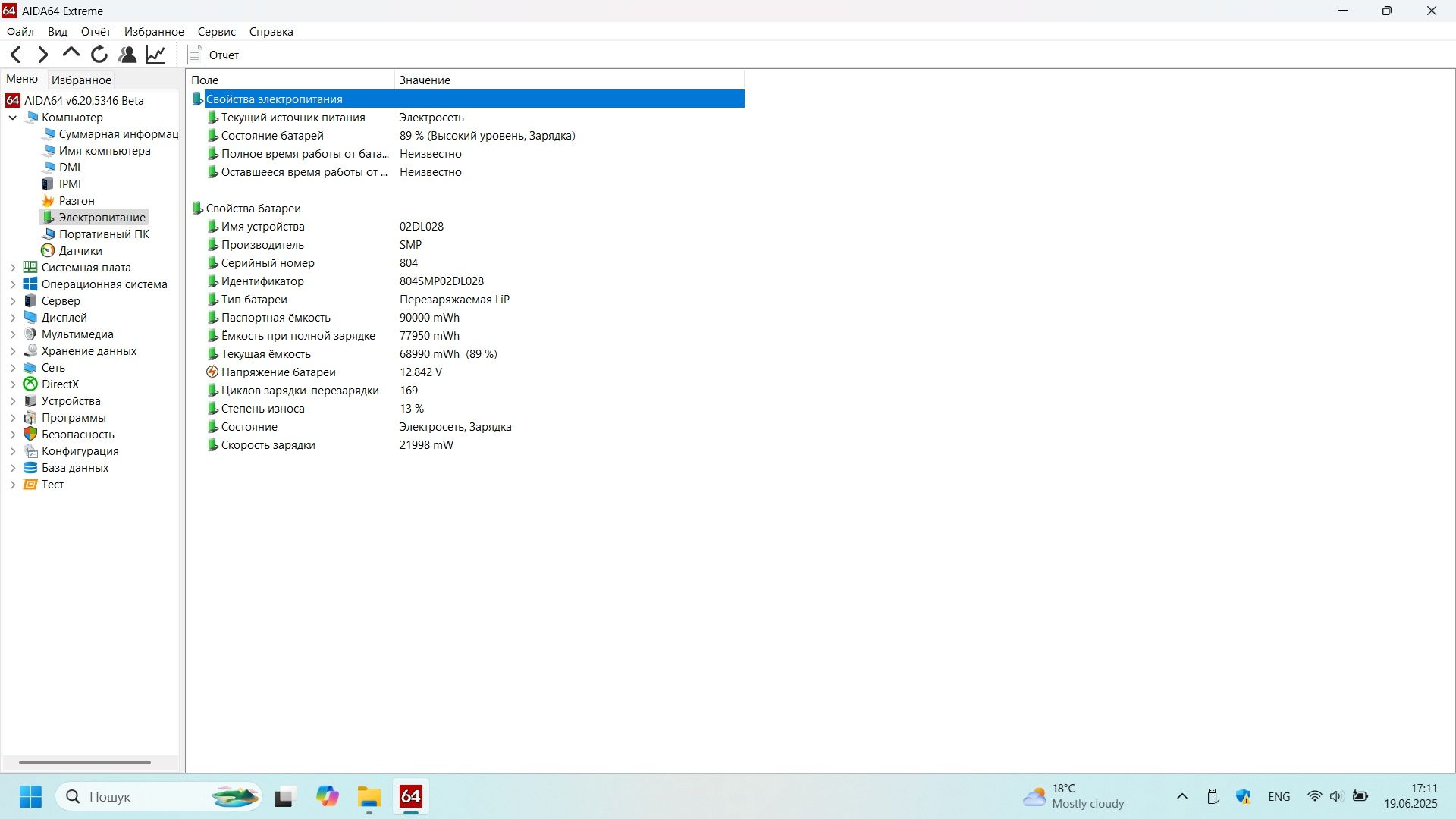Show hidden tray icons chevron
Viewport: 1456px width, 819px height.
pos(1182,796)
